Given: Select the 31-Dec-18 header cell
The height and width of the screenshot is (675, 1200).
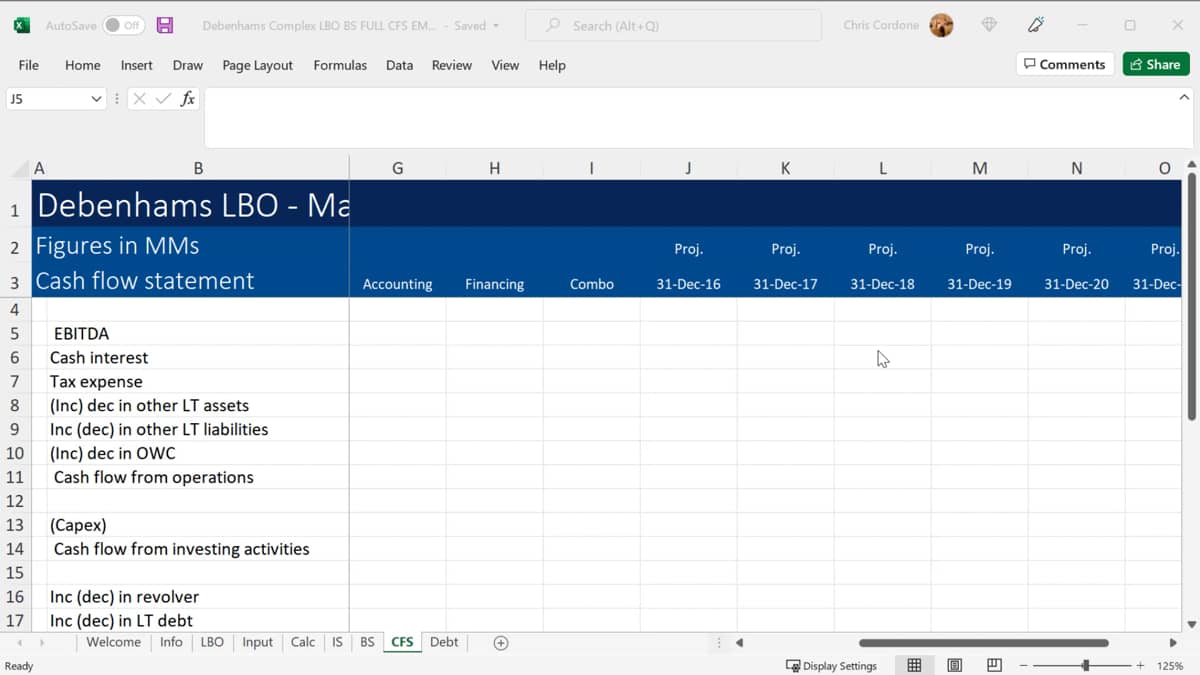Looking at the screenshot, I should click(x=882, y=283).
